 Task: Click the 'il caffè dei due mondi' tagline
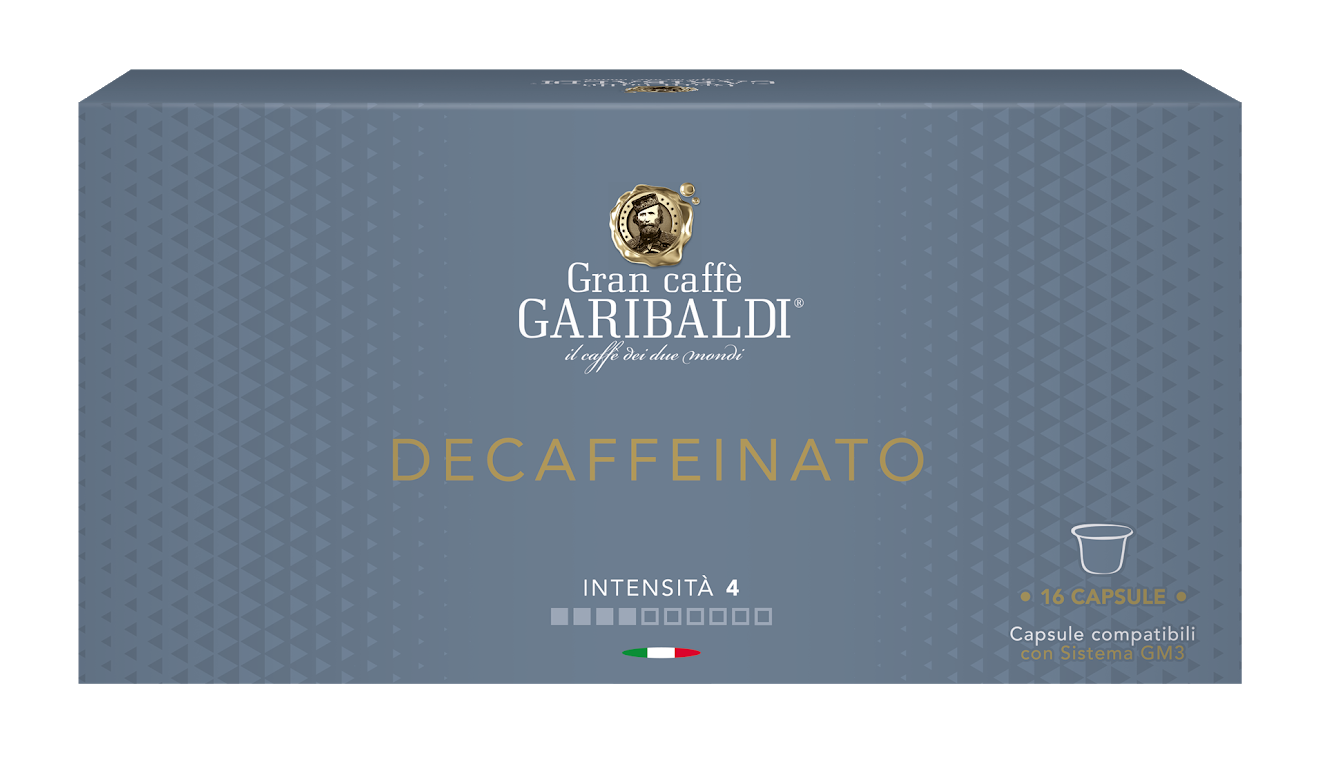pyautogui.click(x=655, y=356)
